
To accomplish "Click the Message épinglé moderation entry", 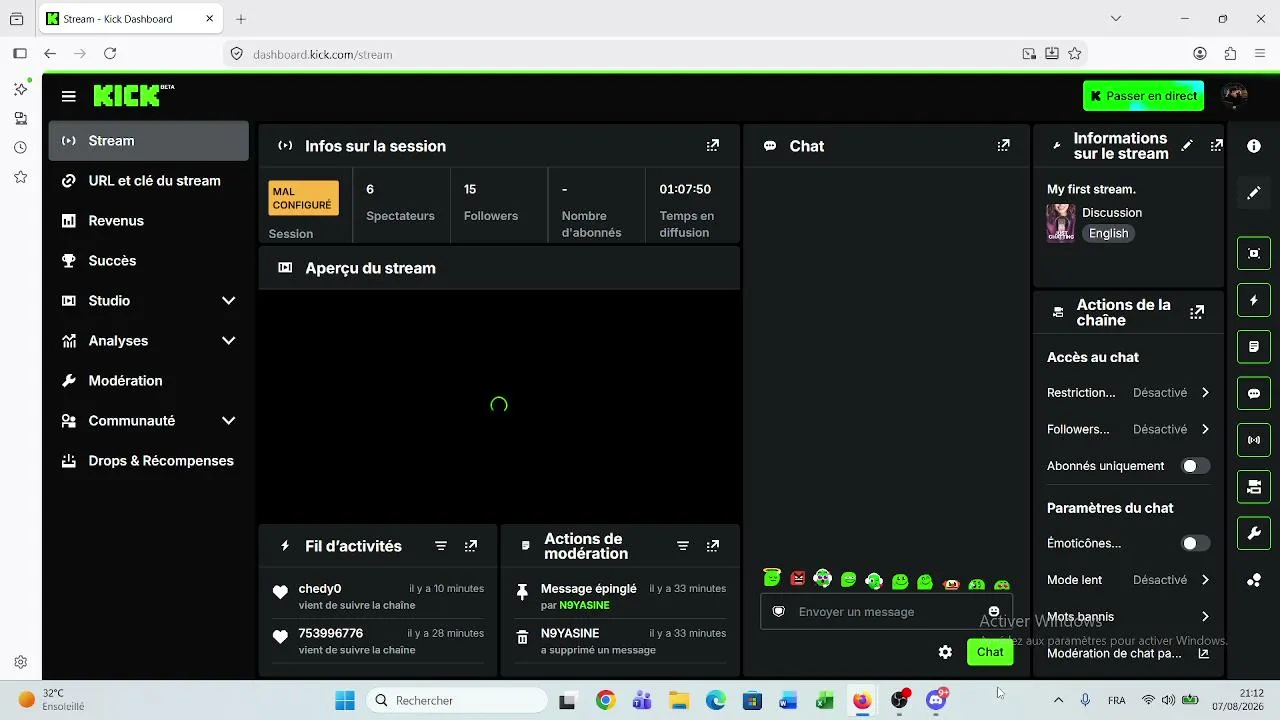I will click(x=620, y=596).
